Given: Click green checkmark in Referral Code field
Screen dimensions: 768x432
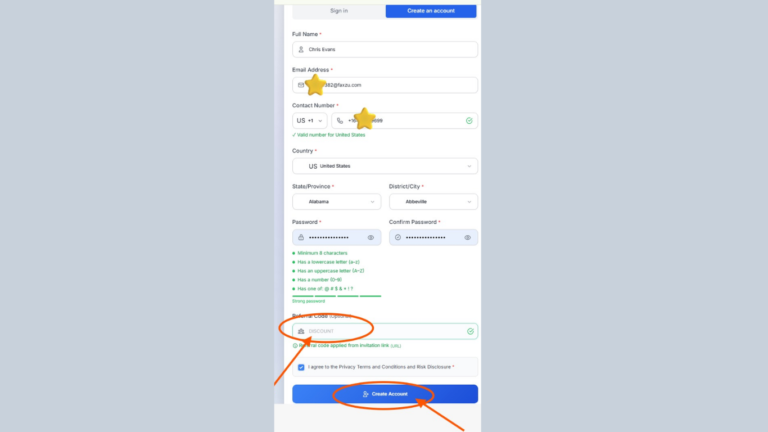Looking at the screenshot, I should click(470, 332).
